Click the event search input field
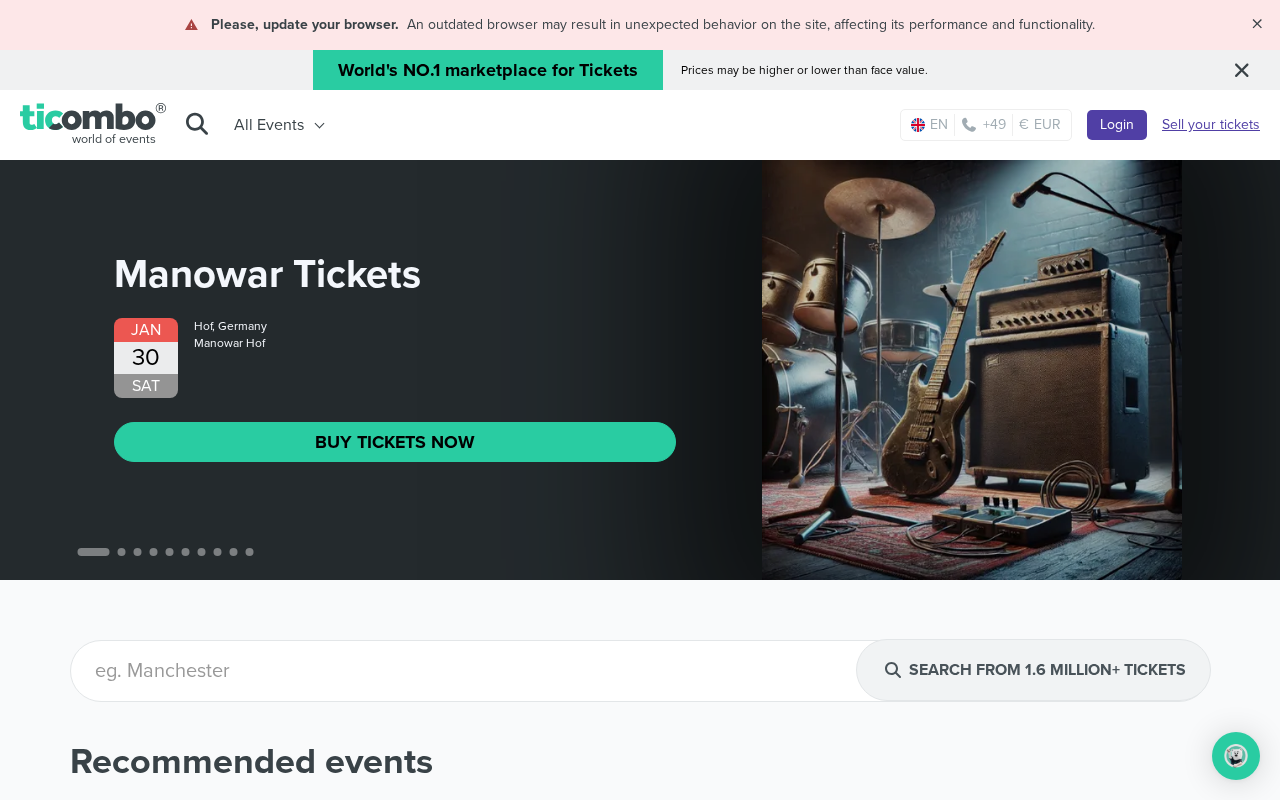This screenshot has width=1280, height=800. click(x=460, y=671)
